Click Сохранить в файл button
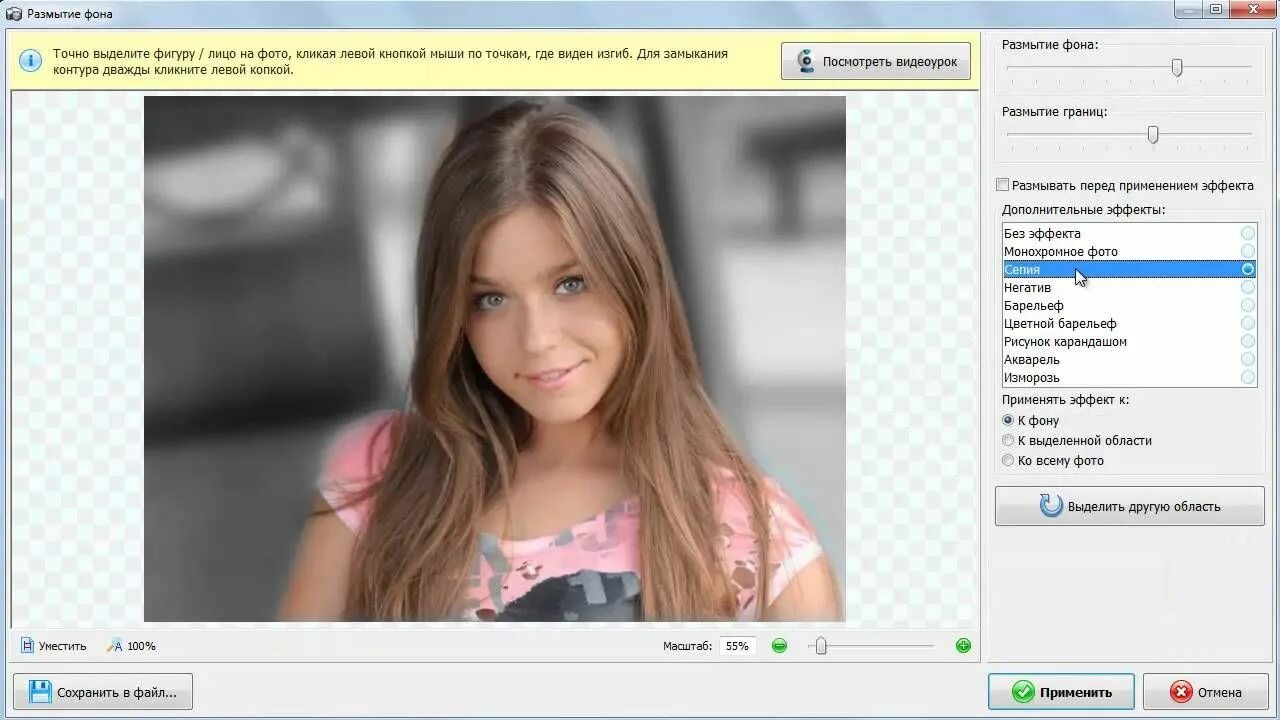1280x720 pixels. click(x=103, y=691)
